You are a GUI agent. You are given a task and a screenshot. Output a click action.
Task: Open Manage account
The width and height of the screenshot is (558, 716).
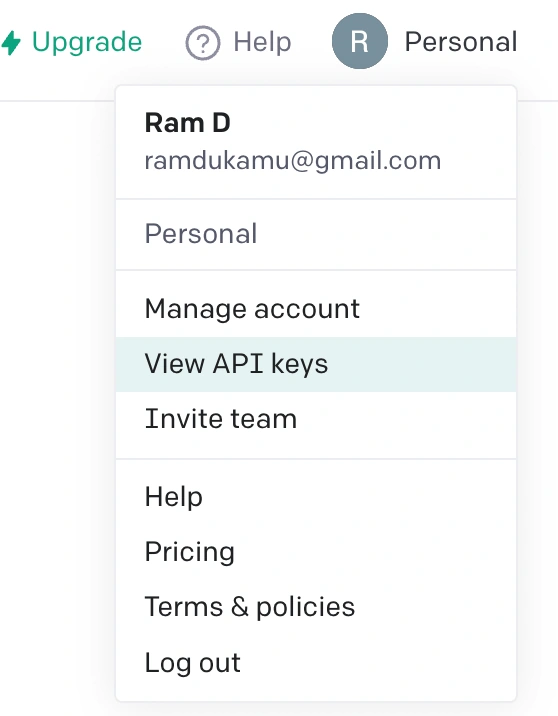(316, 309)
